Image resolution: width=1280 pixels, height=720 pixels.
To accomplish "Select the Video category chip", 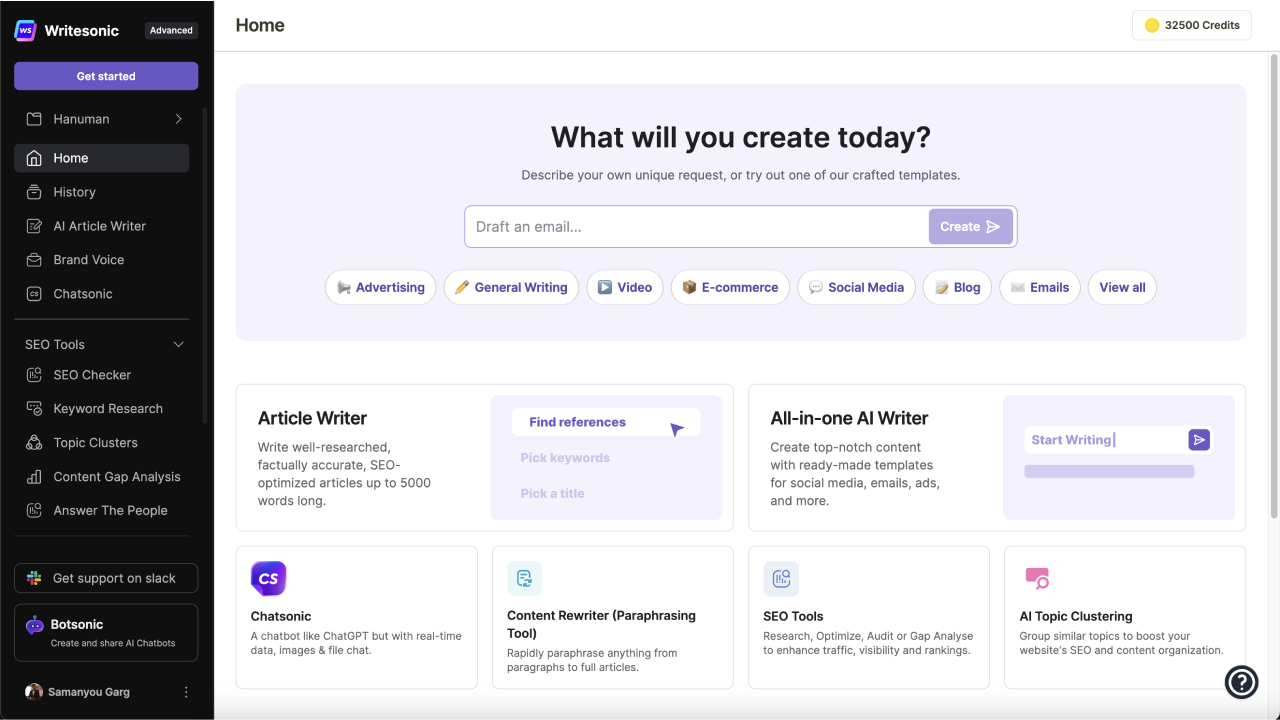I will 625,287.
